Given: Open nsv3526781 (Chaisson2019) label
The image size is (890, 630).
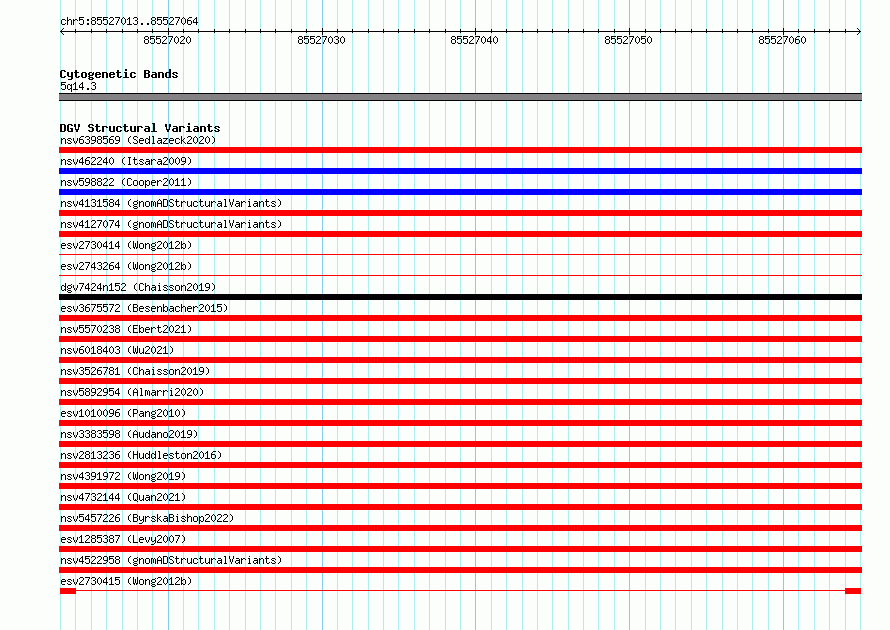Looking at the screenshot, I should point(135,371).
